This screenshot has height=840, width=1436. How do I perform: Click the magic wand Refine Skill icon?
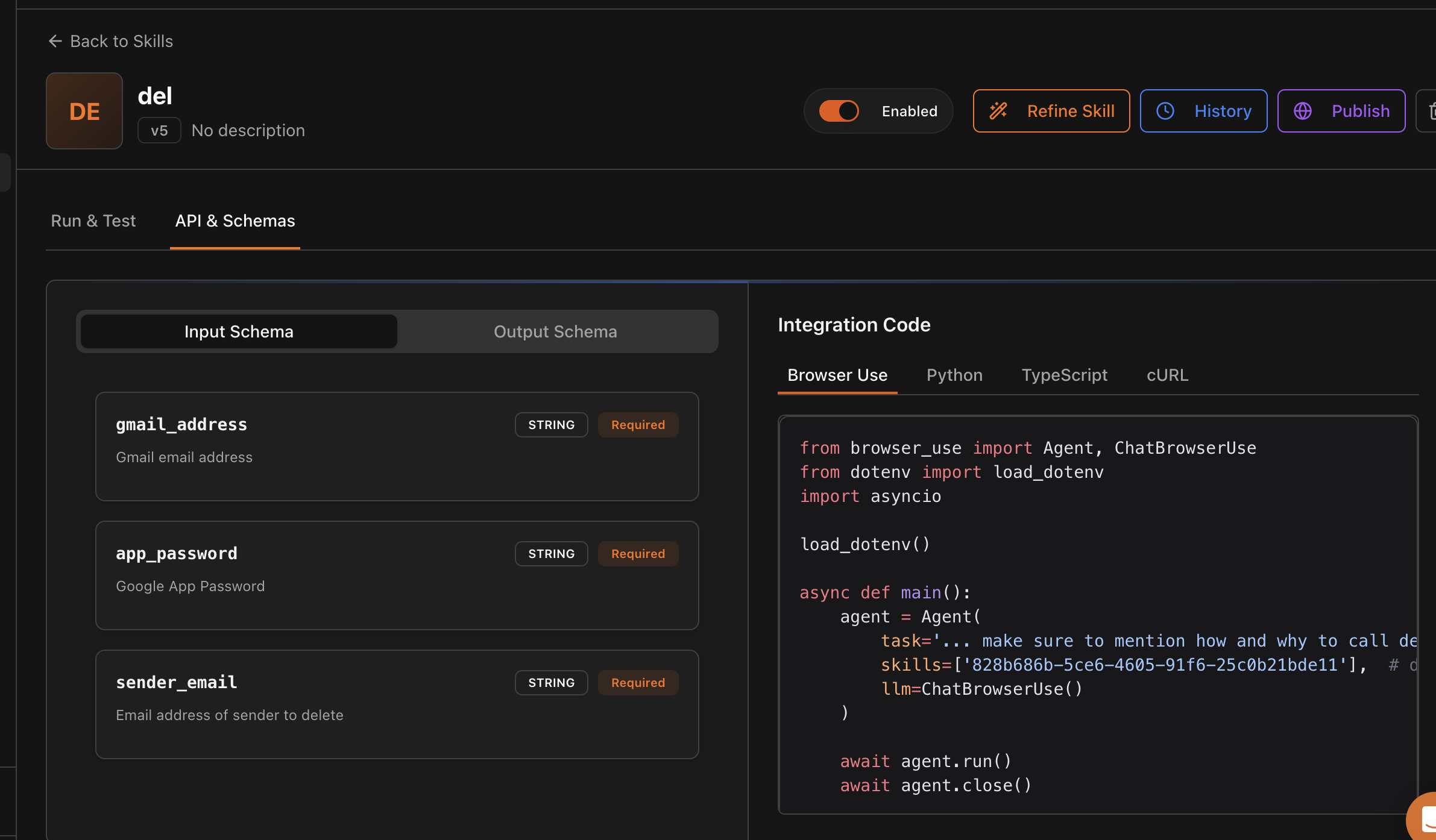point(998,111)
